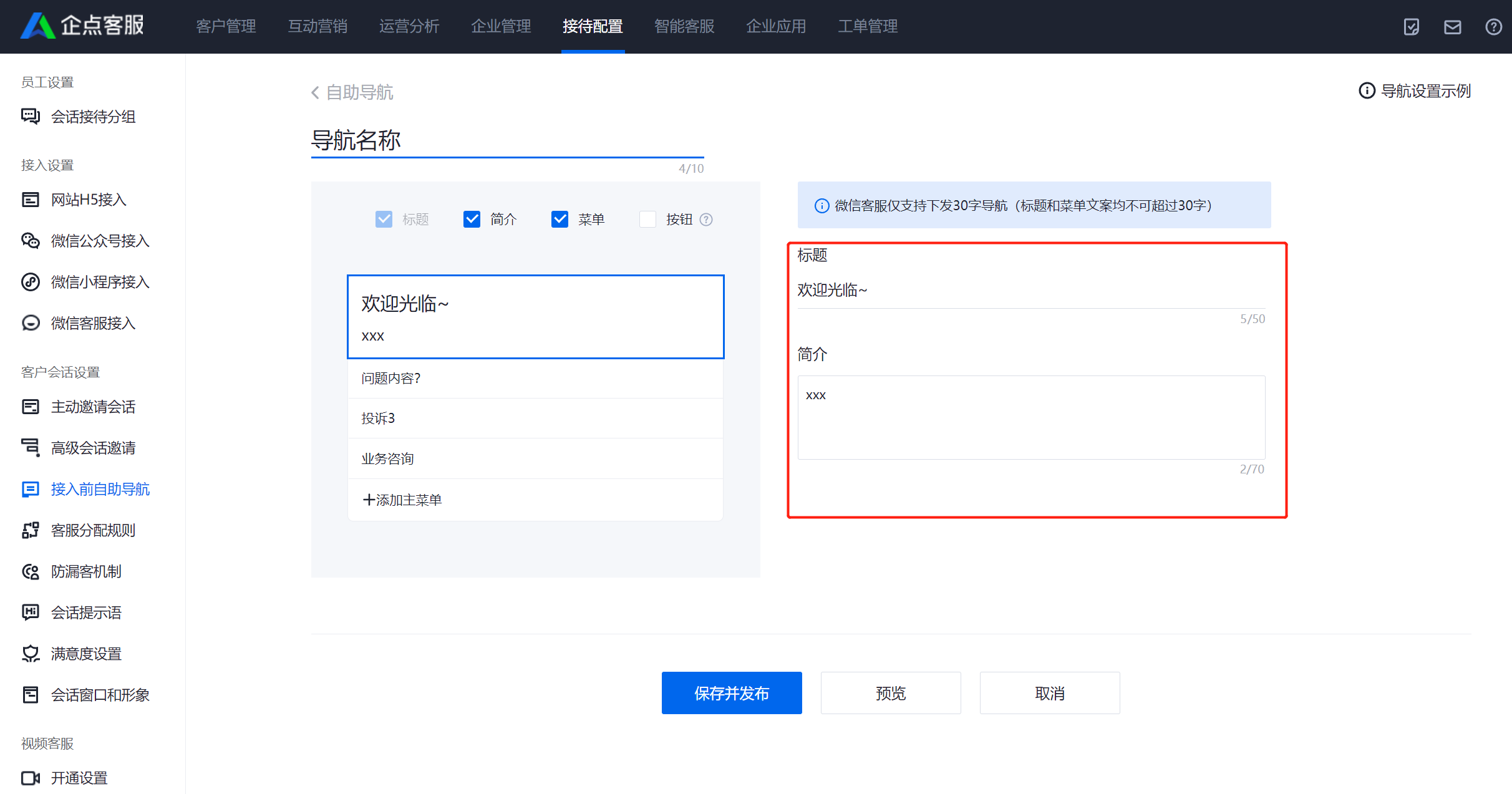Click into the 简介 textarea
1512x794 pixels.
(x=1030, y=417)
